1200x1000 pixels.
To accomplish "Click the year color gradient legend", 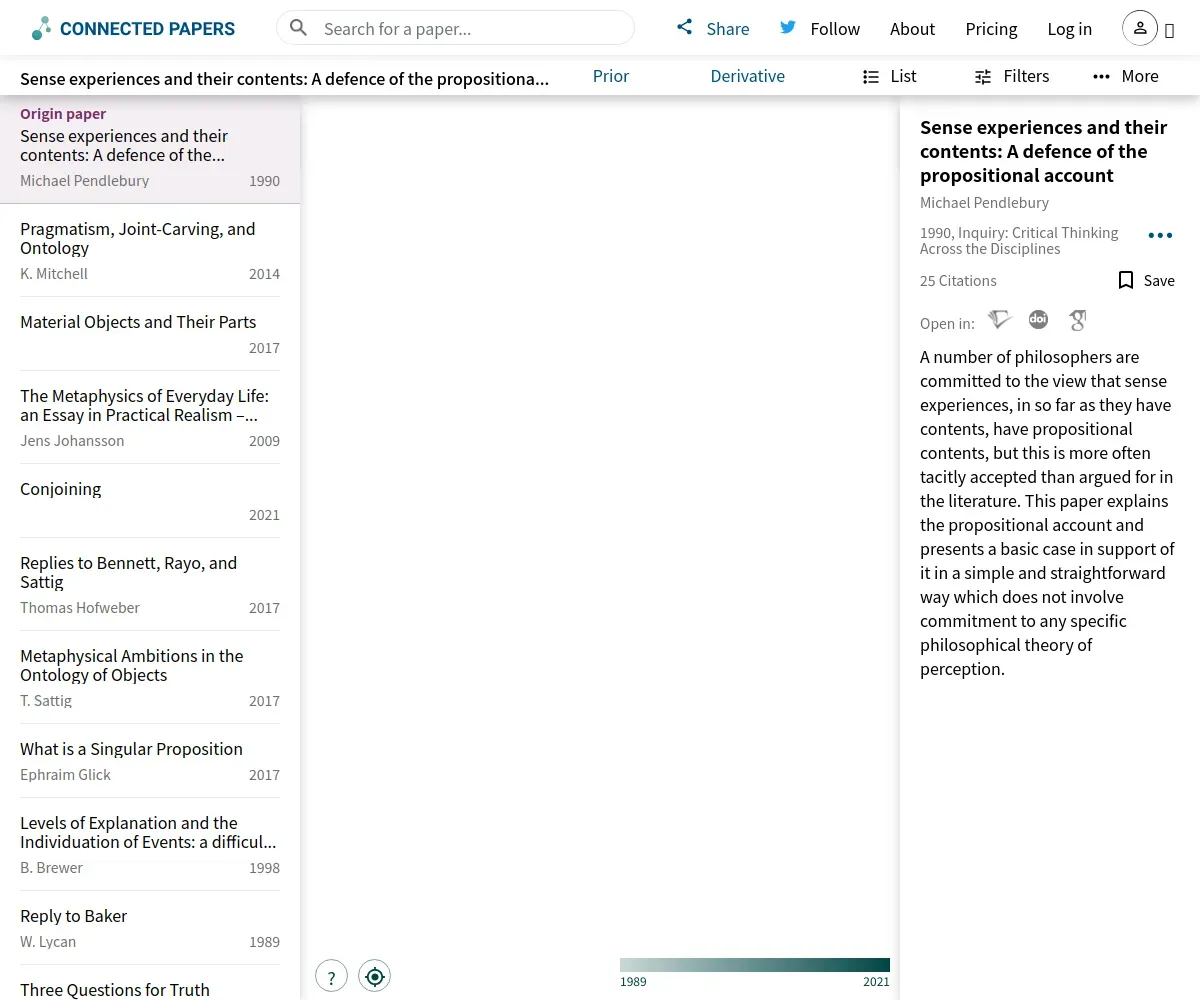I will pyautogui.click(x=755, y=965).
